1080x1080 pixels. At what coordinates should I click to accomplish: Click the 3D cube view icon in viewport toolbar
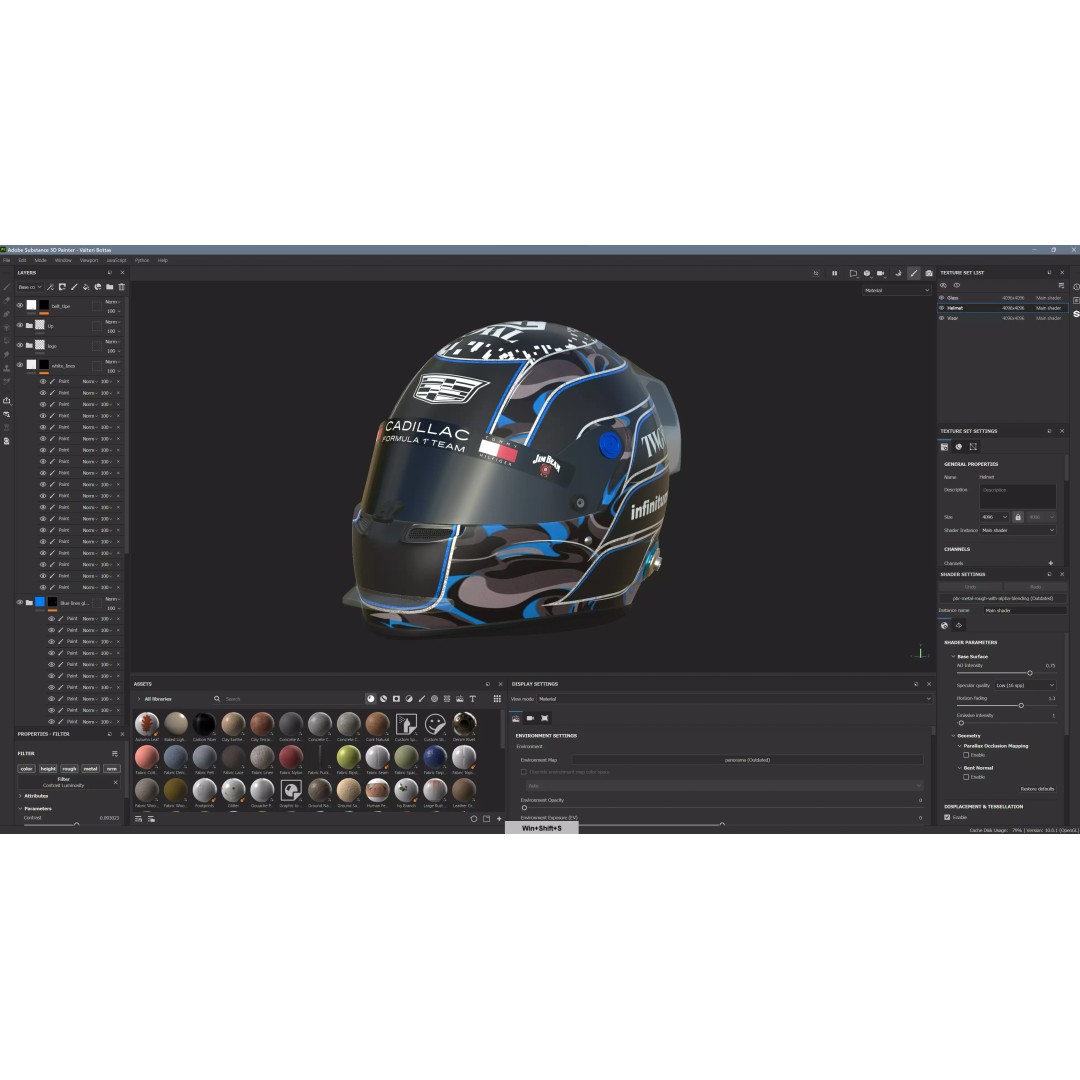pos(866,273)
